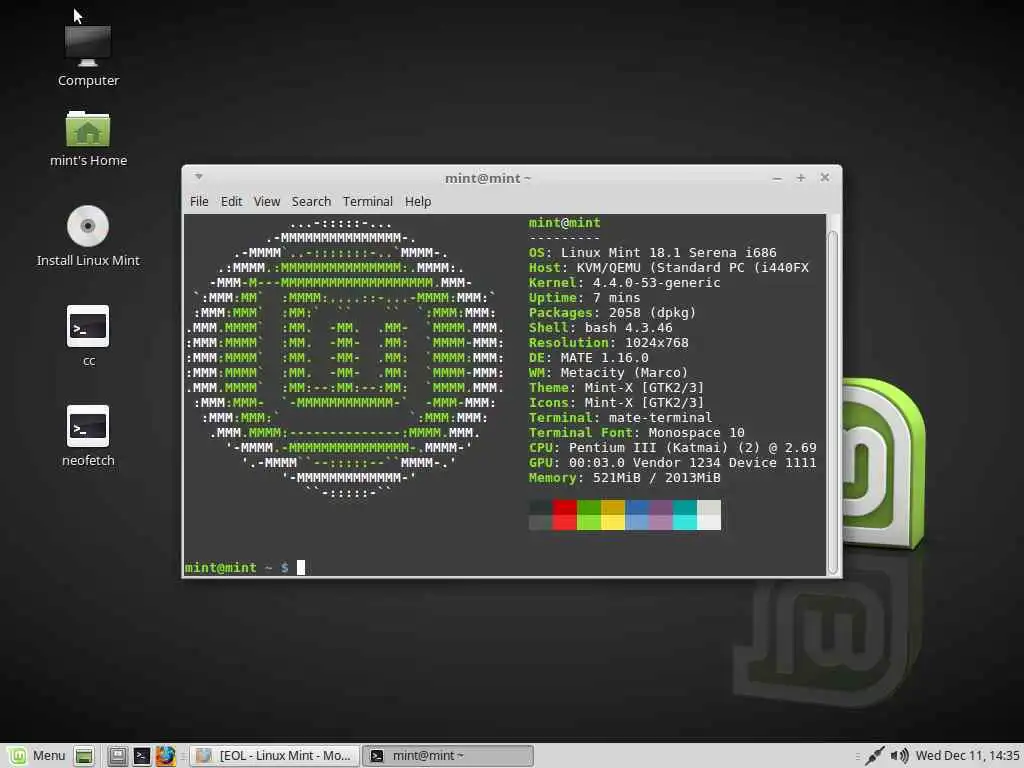Open the terminal View menu
1024x768 pixels.
pos(266,201)
